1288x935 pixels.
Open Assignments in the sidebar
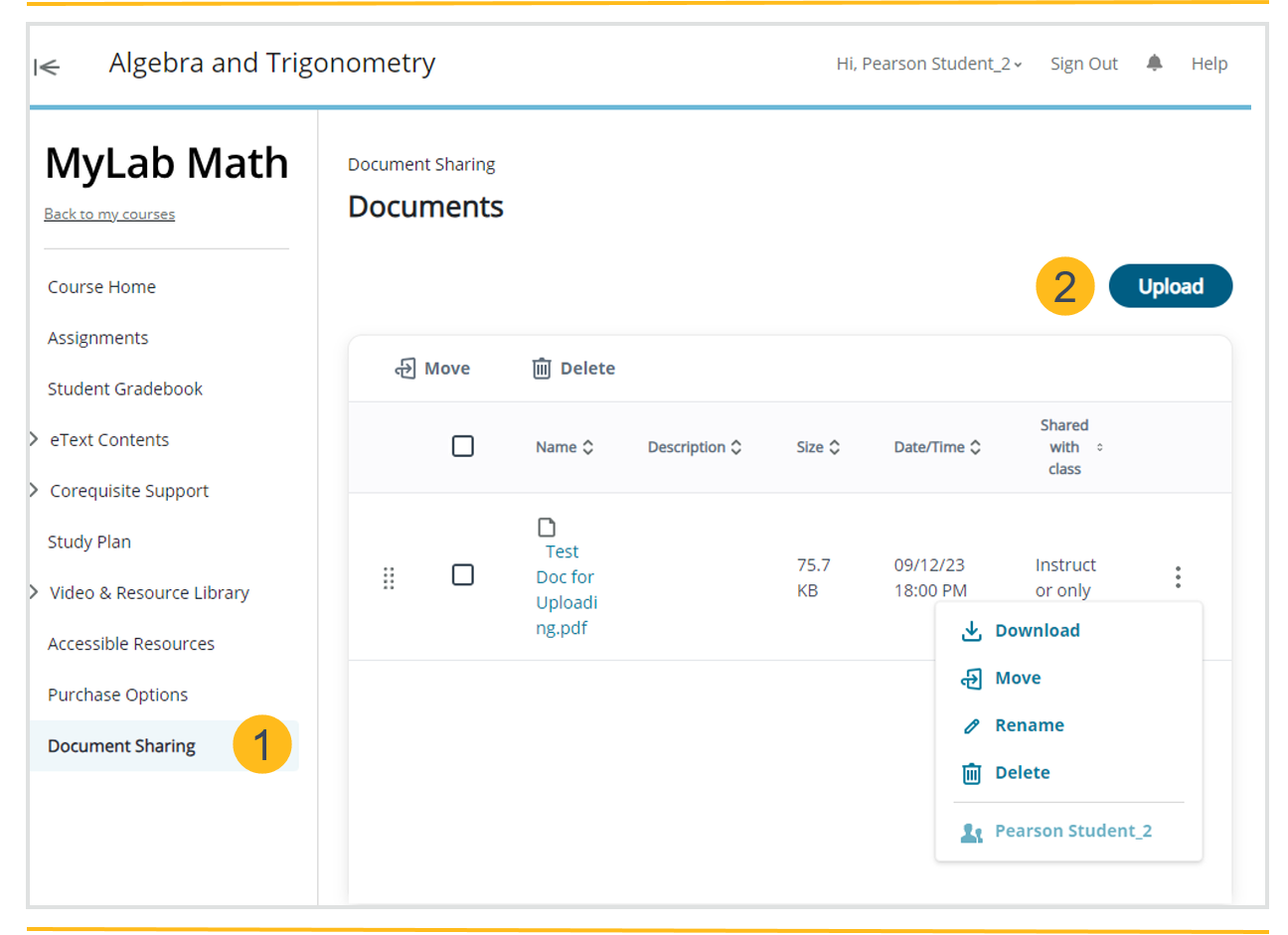(x=97, y=338)
